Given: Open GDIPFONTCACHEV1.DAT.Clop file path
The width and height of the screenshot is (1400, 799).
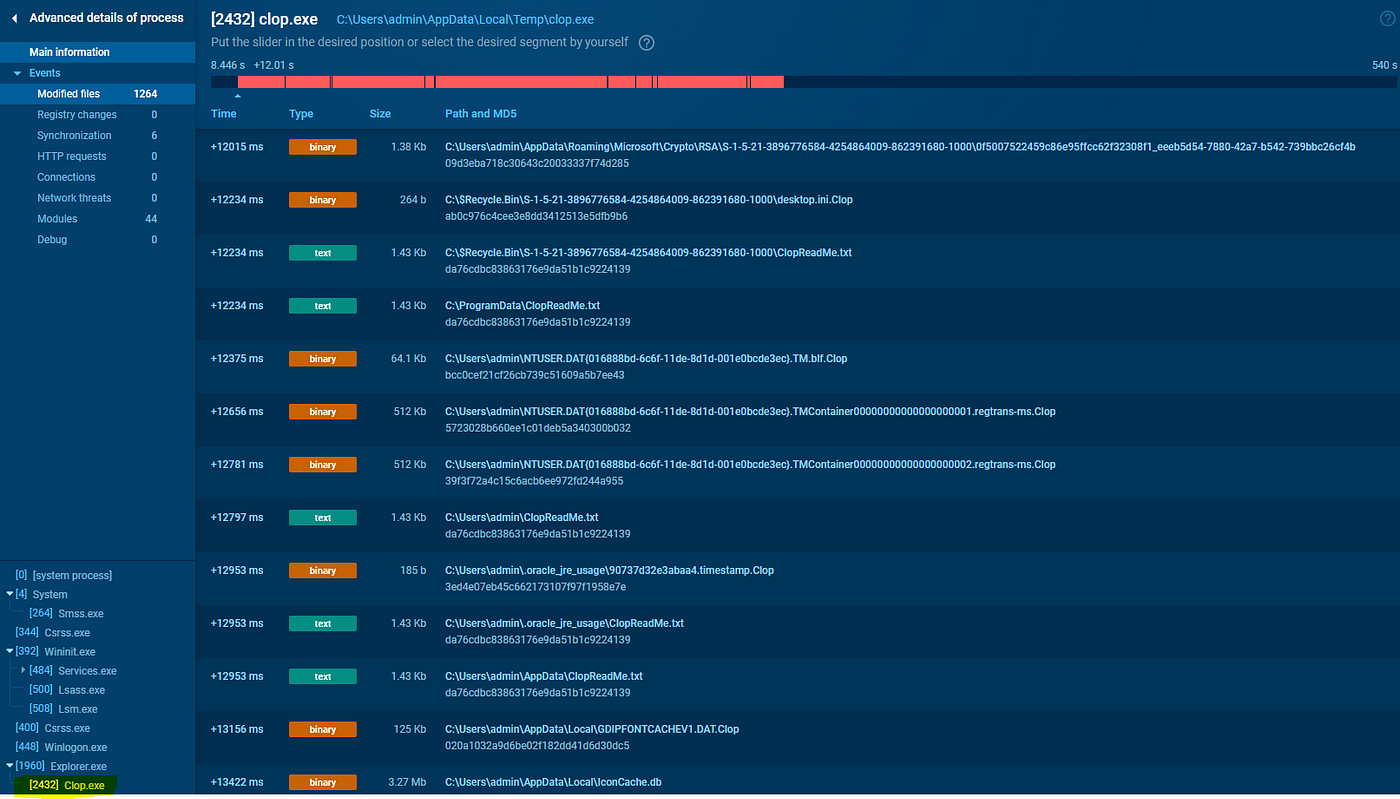Looking at the screenshot, I should [x=592, y=729].
